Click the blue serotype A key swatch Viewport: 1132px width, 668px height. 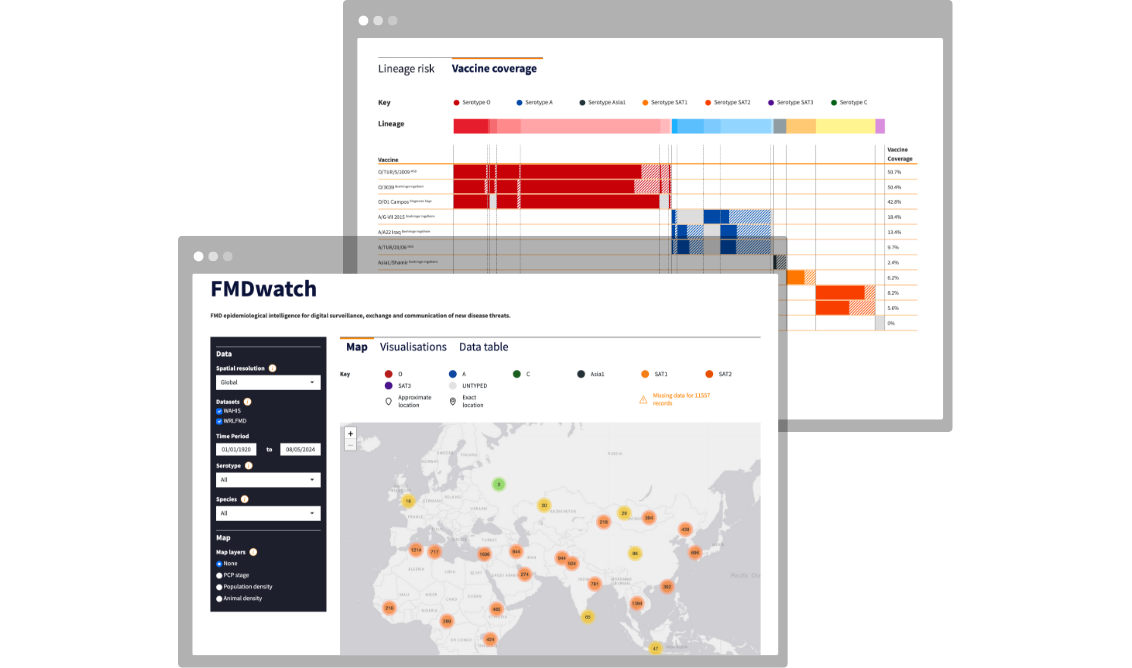click(x=453, y=374)
